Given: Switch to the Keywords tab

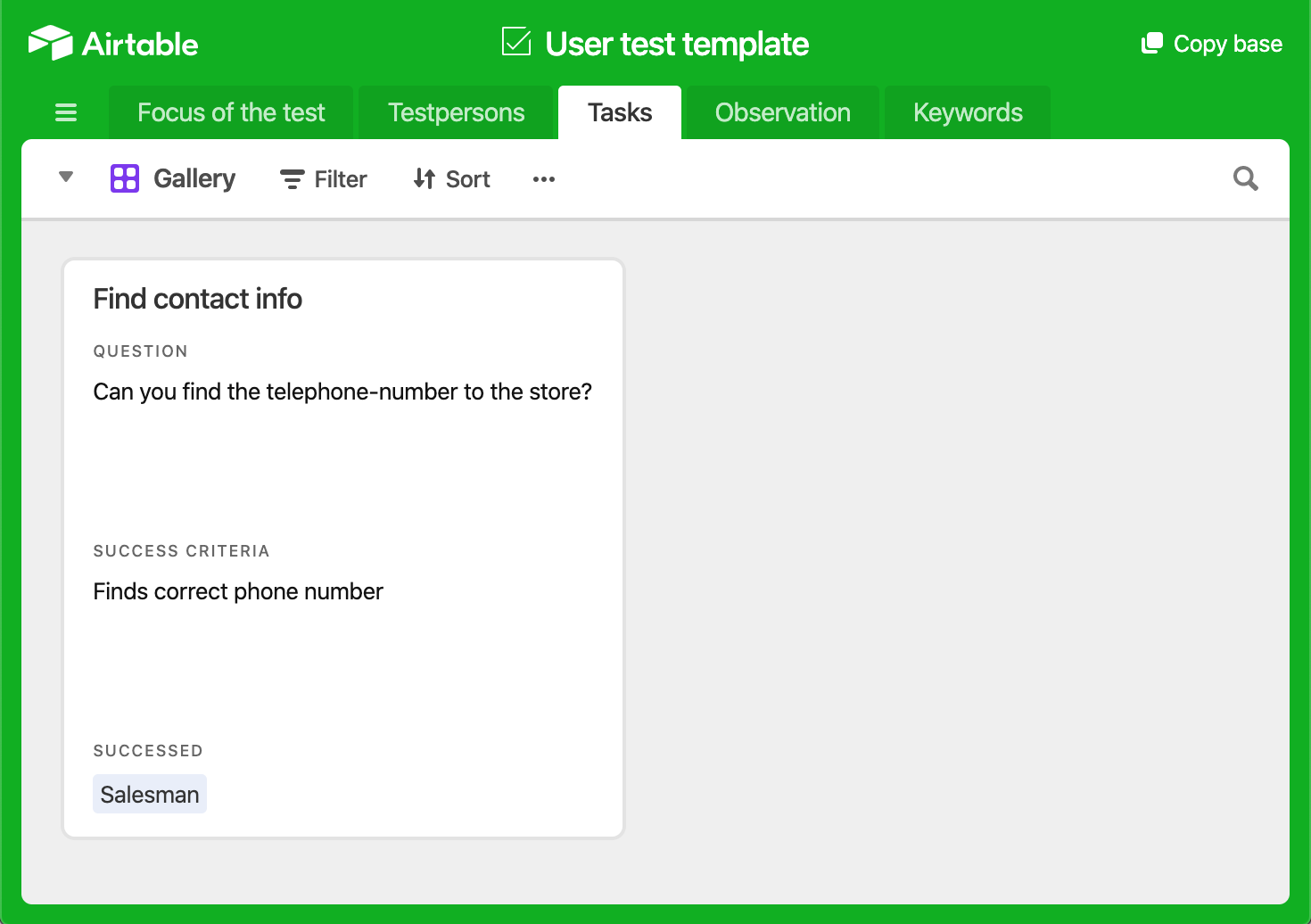Looking at the screenshot, I should (967, 112).
